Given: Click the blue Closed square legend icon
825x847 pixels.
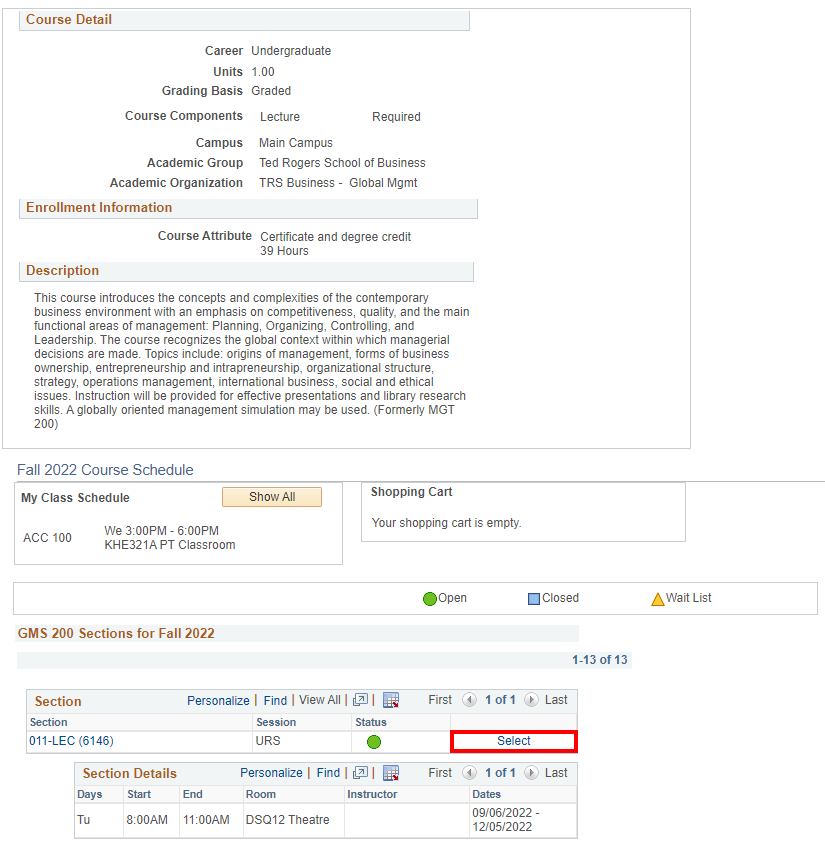Looking at the screenshot, I should click(534, 599).
